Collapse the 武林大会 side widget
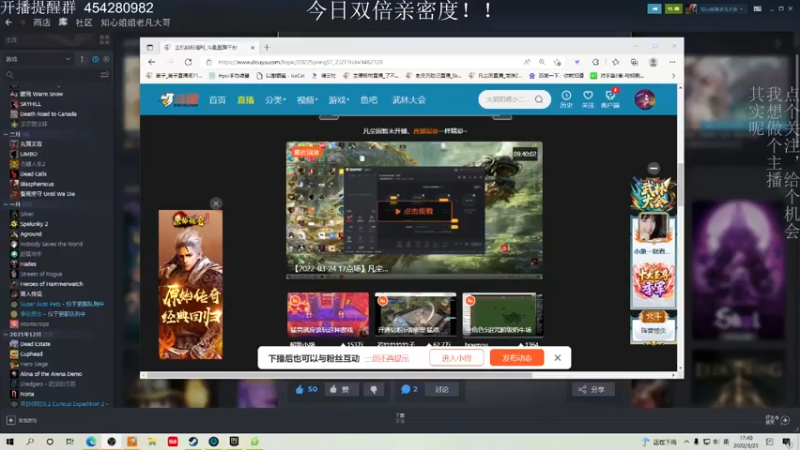 (654, 168)
